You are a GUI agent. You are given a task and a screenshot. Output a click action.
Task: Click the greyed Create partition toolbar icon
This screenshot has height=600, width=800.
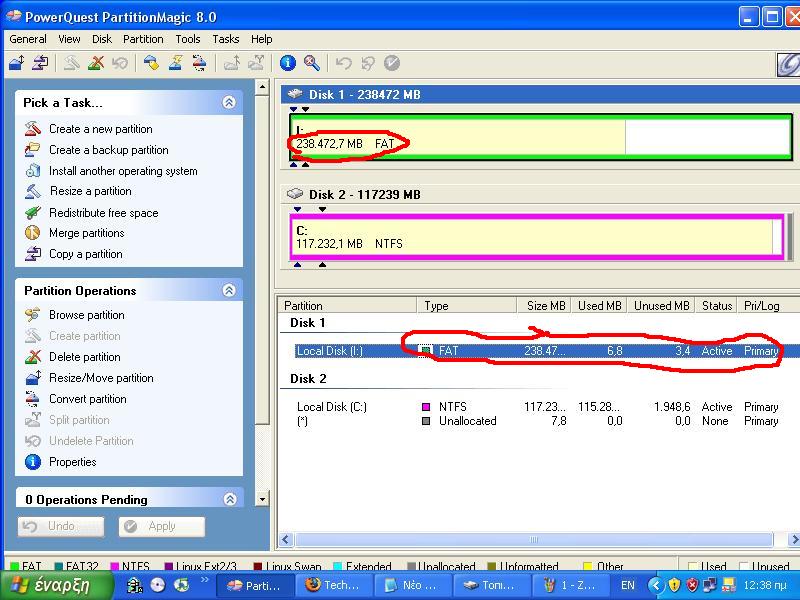click(71, 63)
